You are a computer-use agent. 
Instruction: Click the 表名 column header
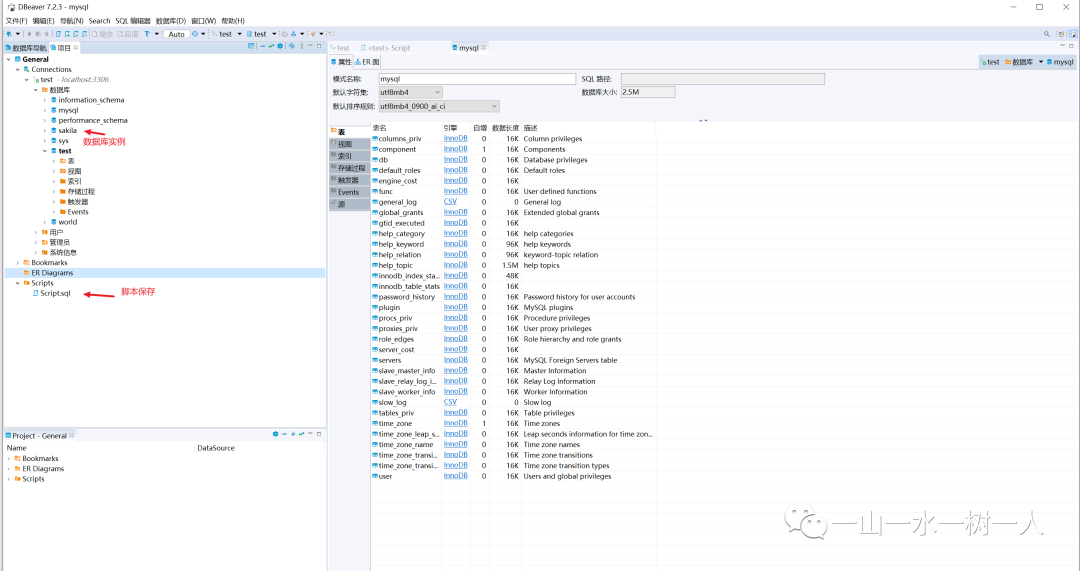[x=406, y=128]
